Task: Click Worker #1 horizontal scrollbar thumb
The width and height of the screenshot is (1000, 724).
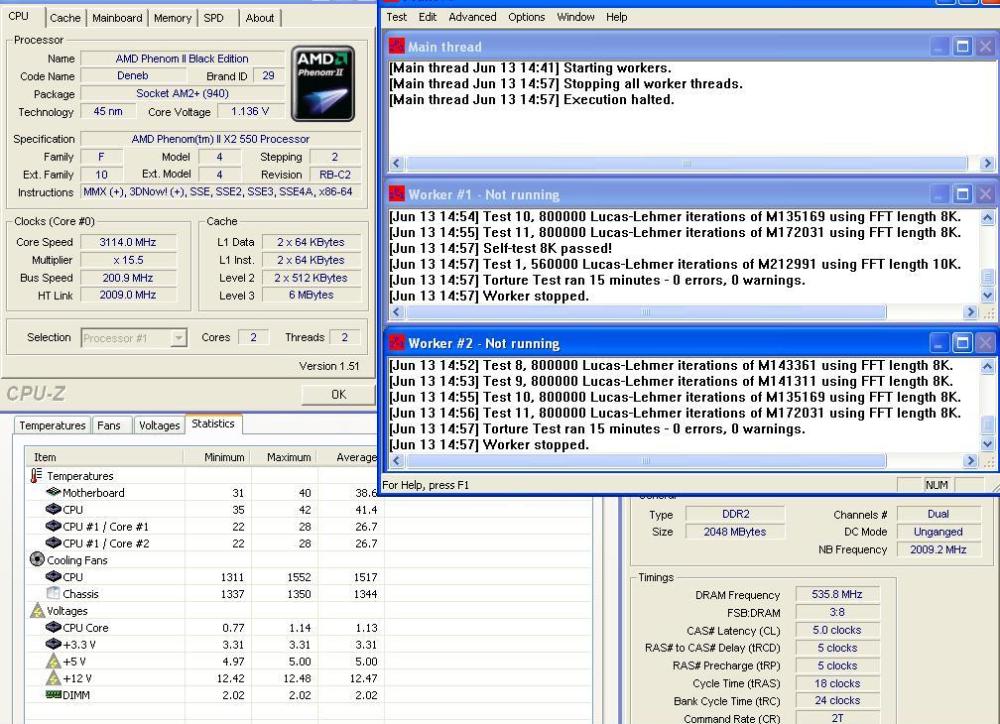Action: coord(646,312)
